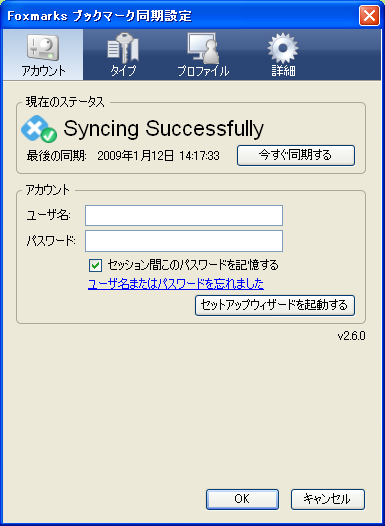Click the gear icon for 詳細
385x526 pixels.
[x=283, y=48]
